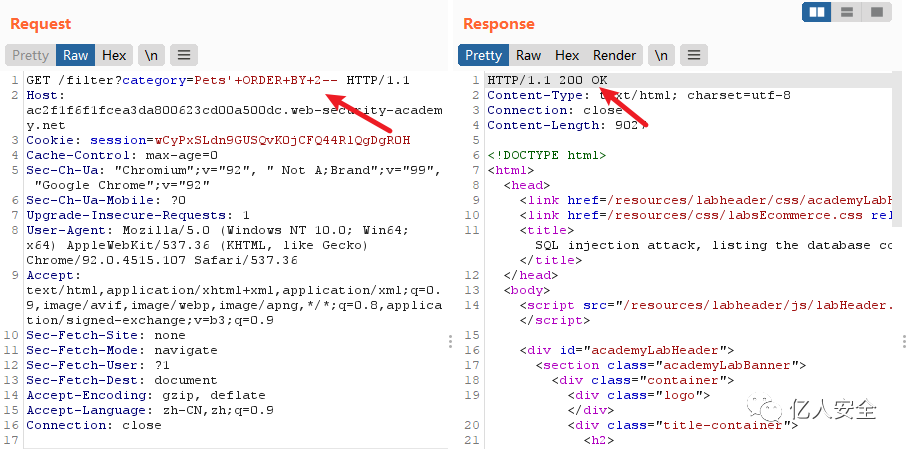Select the Raw tab in Request panel
The width and height of the screenshot is (906, 449).
pyautogui.click(x=76, y=55)
